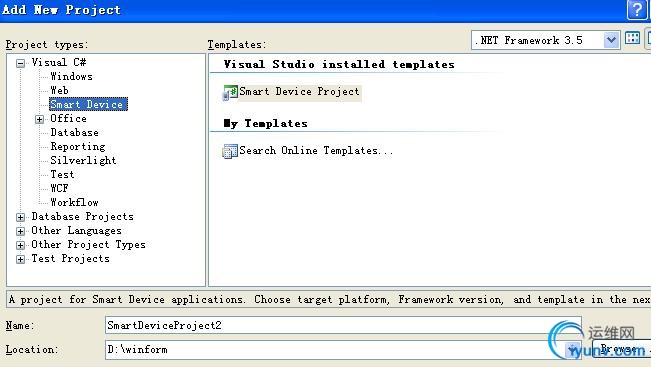
Task: Select the Database project type
Action: coord(75,132)
